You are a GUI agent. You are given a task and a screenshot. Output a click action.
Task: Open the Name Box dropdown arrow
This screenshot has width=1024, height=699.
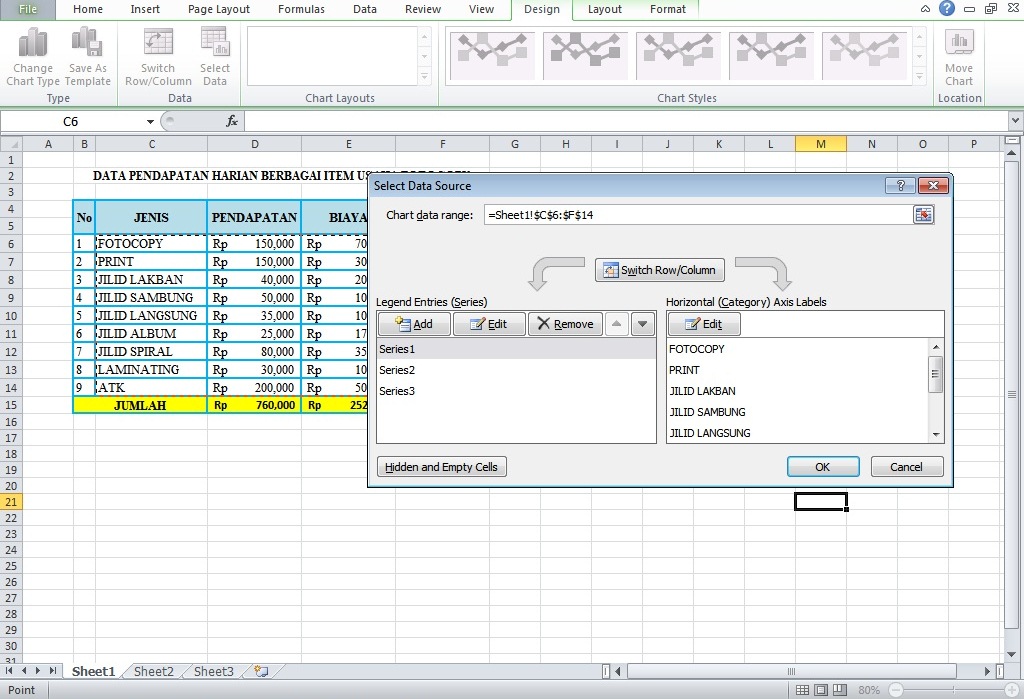click(x=150, y=122)
